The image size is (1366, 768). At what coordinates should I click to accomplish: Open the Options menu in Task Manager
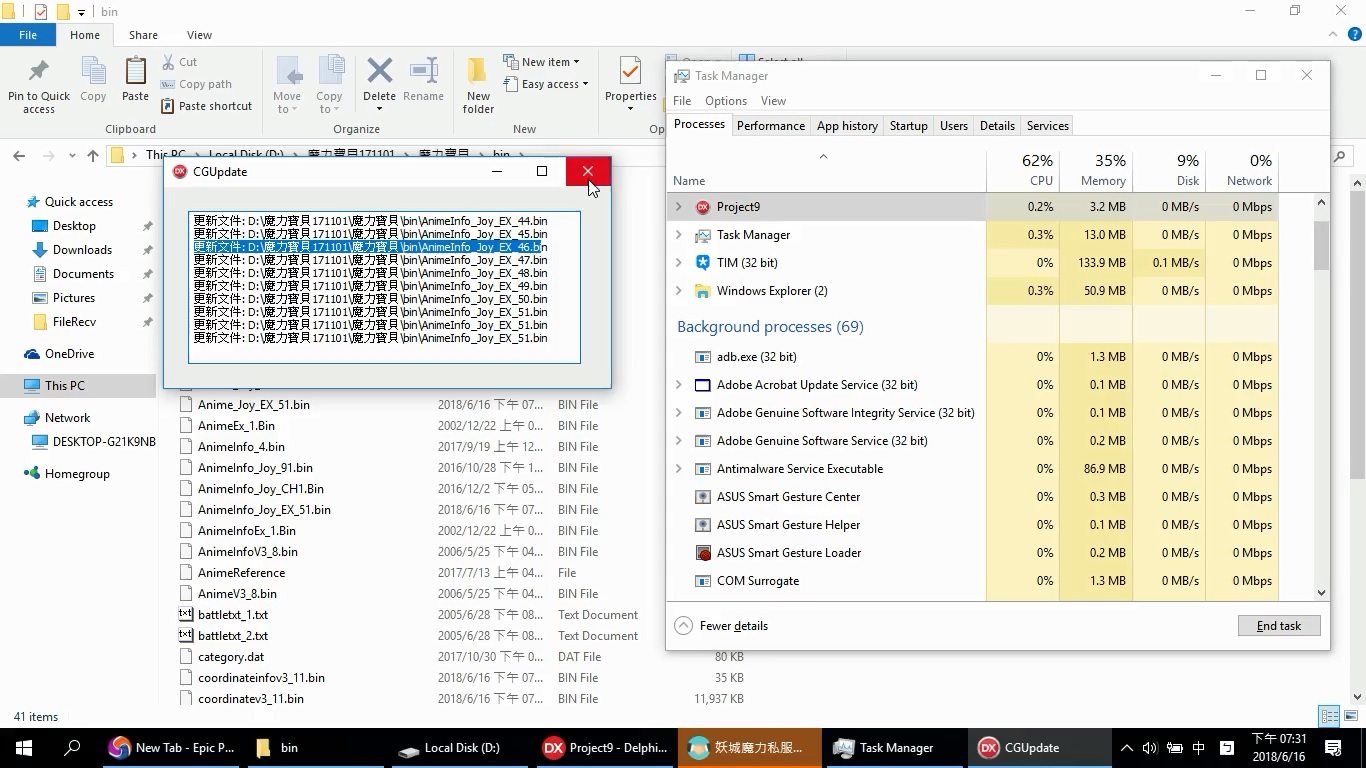point(725,101)
